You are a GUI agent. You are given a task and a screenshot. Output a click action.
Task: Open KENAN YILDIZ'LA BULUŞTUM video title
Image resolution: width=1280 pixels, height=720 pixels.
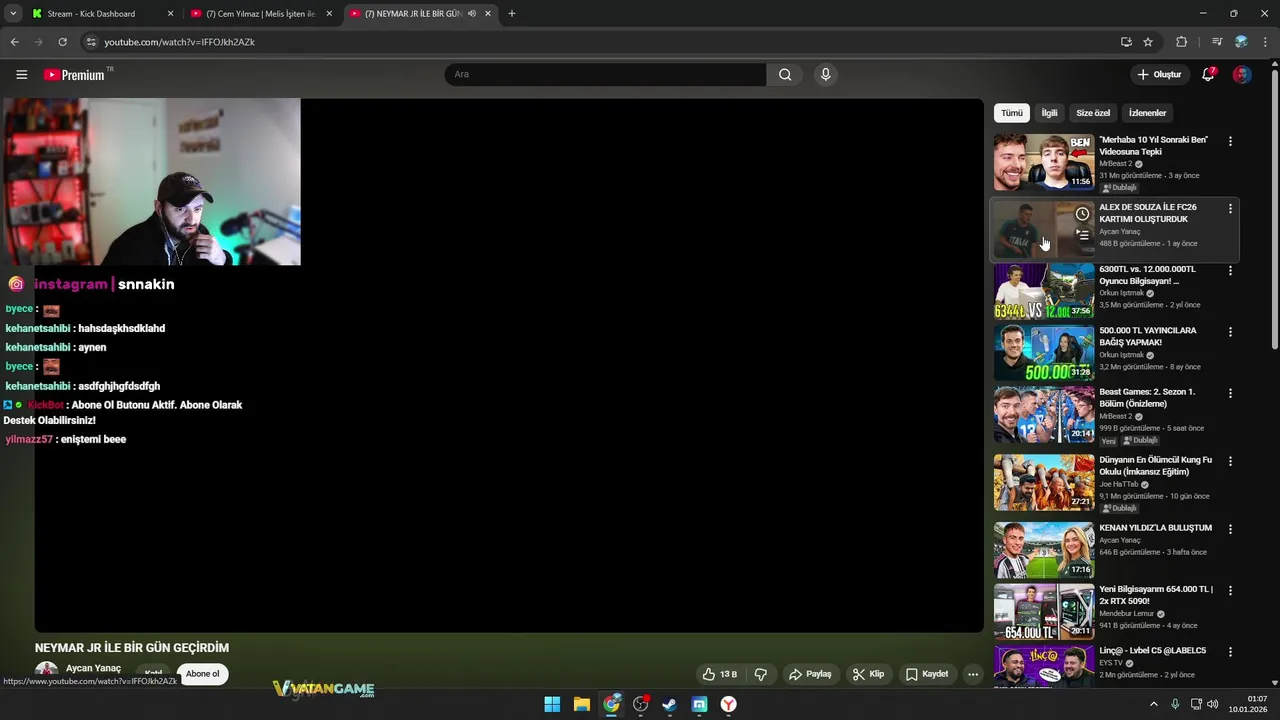(x=1155, y=528)
